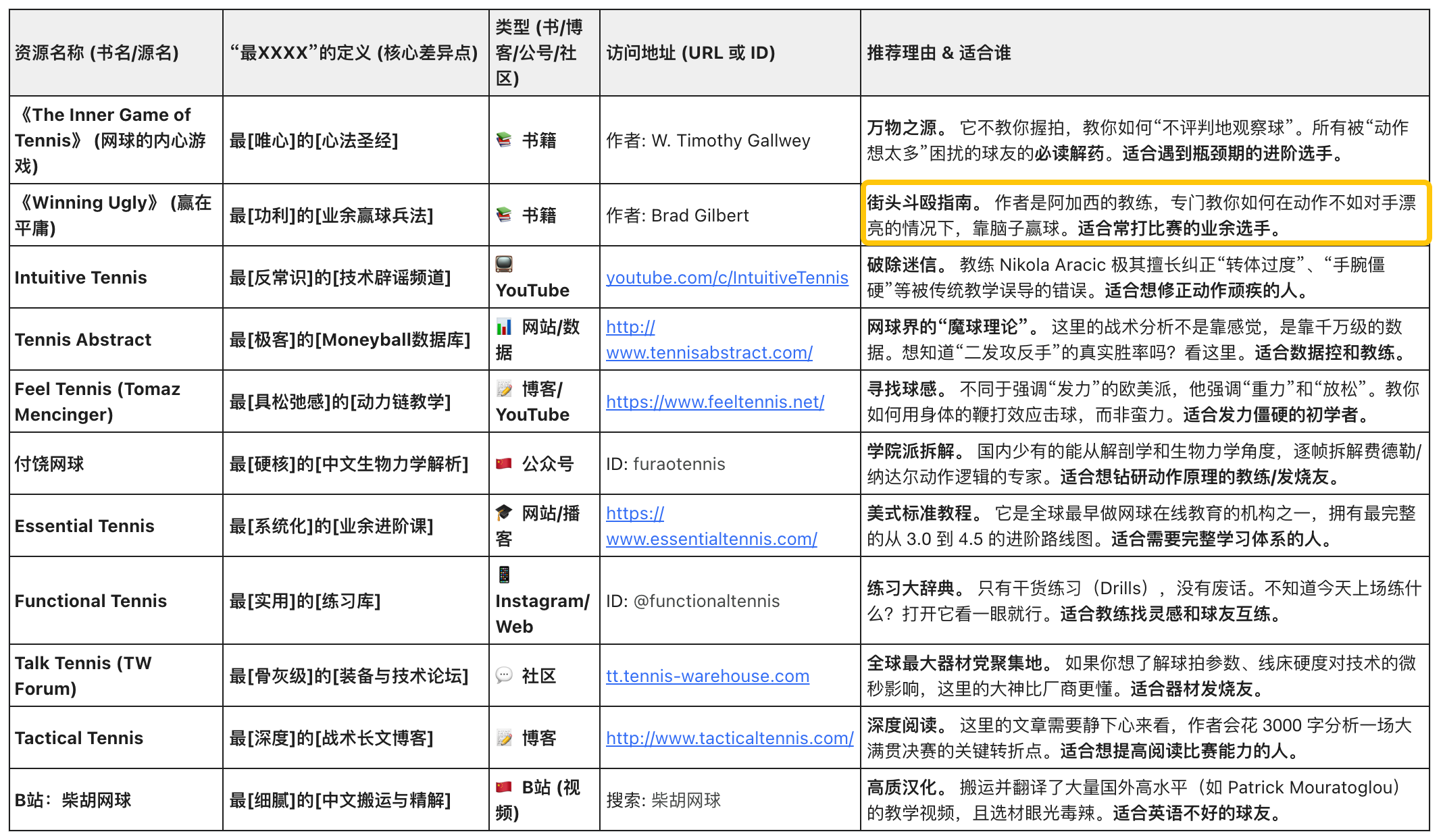The width and height of the screenshot is (1443, 840).
Task: Click the China flag emoji beside B站
Action: [504, 787]
